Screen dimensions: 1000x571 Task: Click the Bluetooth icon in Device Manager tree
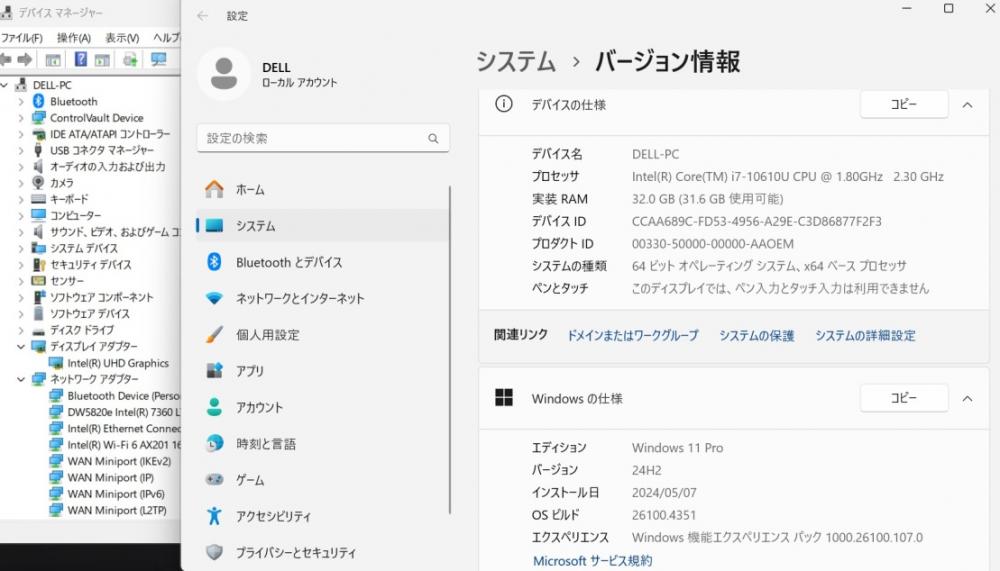(38, 101)
